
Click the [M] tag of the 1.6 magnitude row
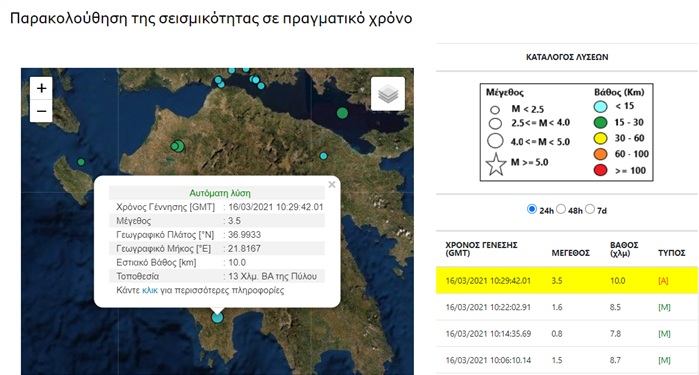(x=664, y=307)
